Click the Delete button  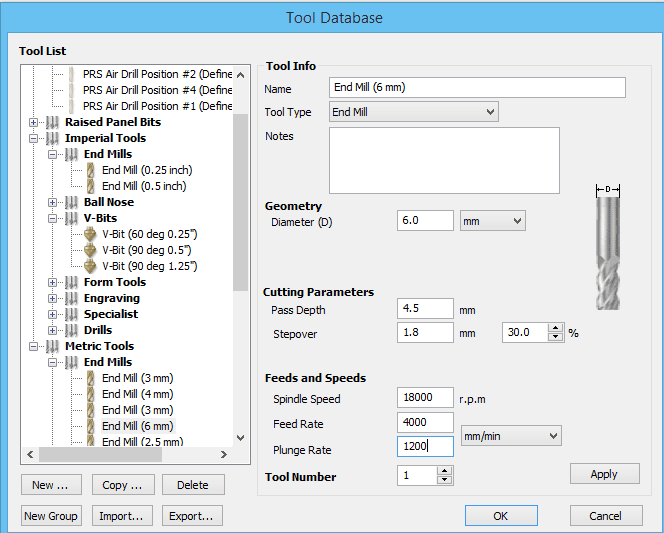click(x=193, y=485)
